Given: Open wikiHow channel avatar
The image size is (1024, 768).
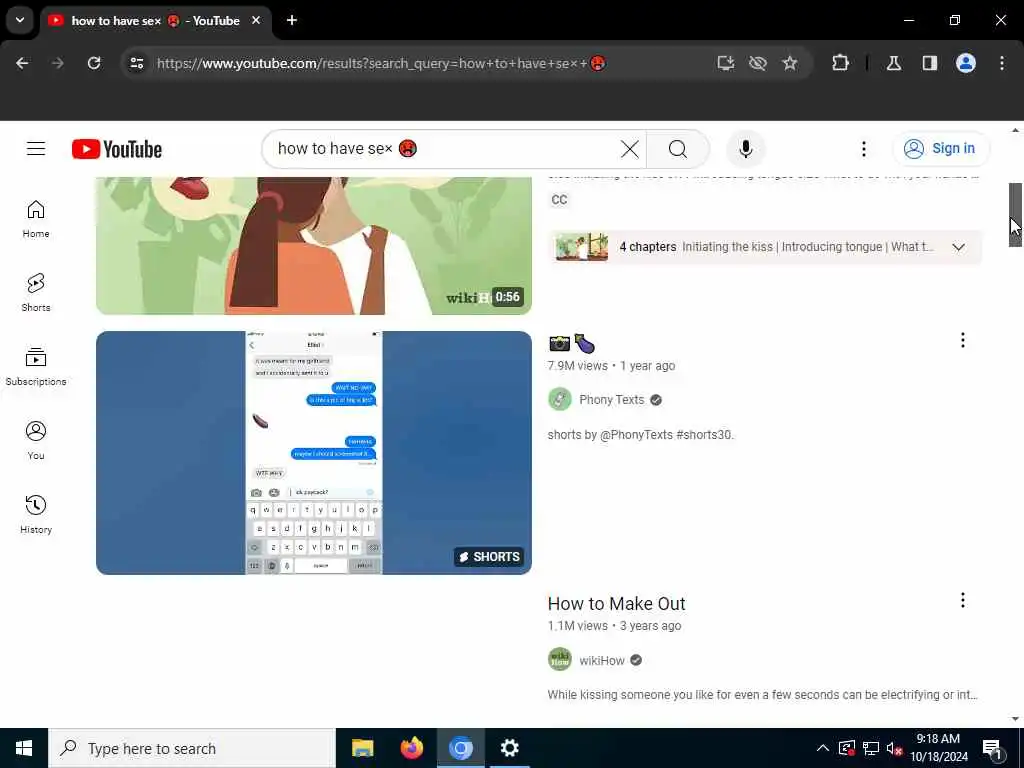Looking at the screenshot, I should tap(560, 660).
